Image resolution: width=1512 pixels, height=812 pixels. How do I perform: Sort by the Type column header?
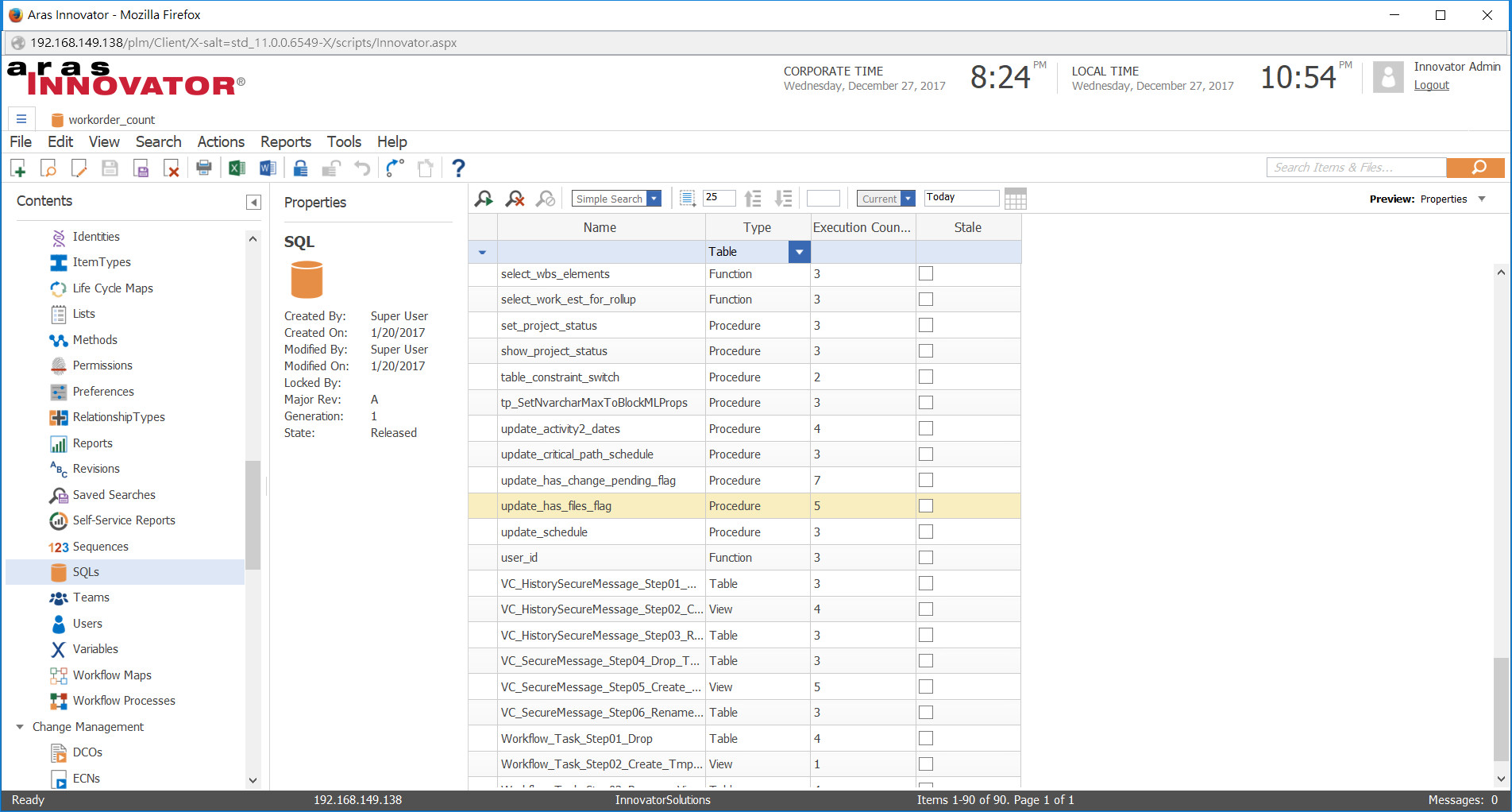(758, 227)
